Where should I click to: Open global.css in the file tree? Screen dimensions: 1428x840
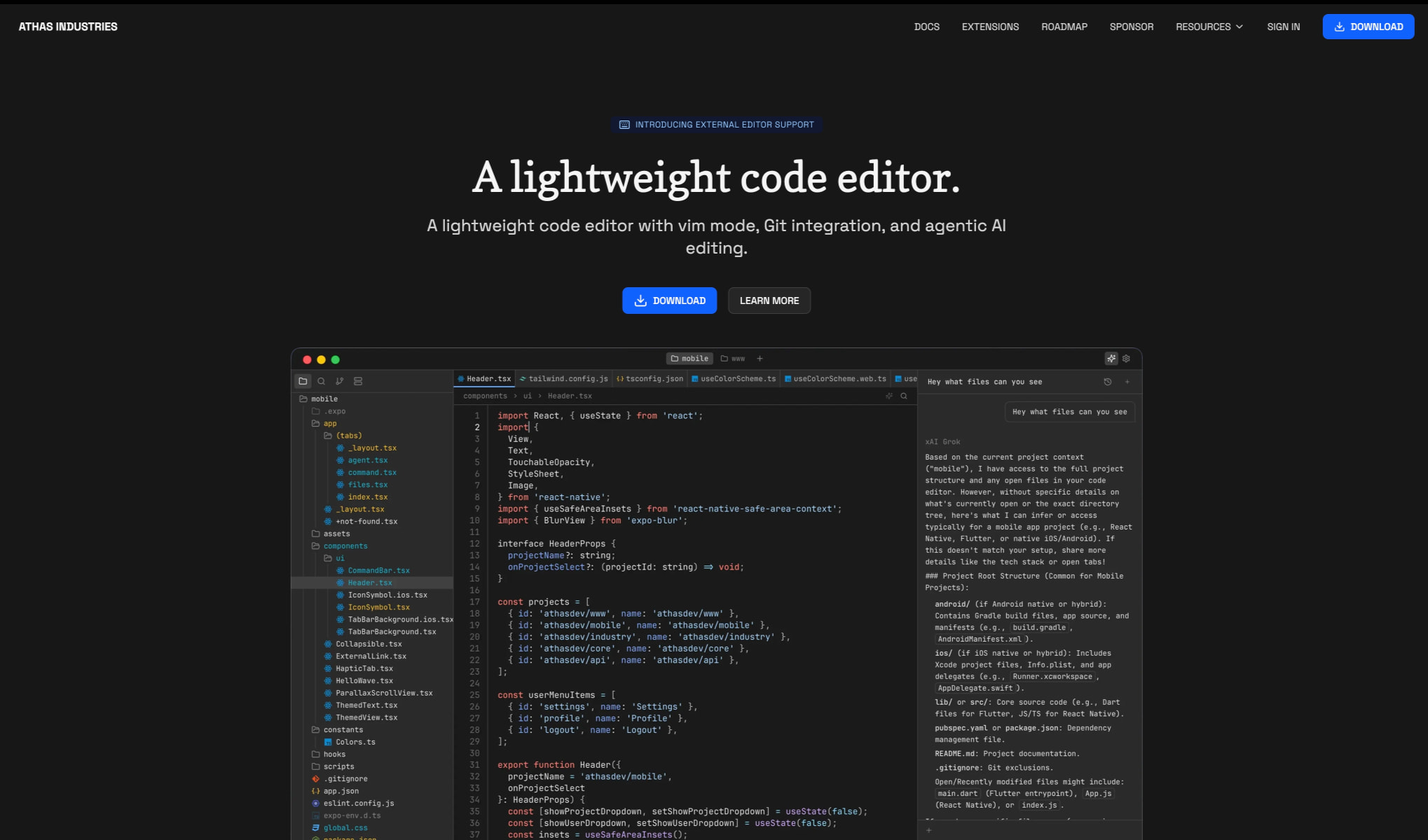[x=339, y=828]
